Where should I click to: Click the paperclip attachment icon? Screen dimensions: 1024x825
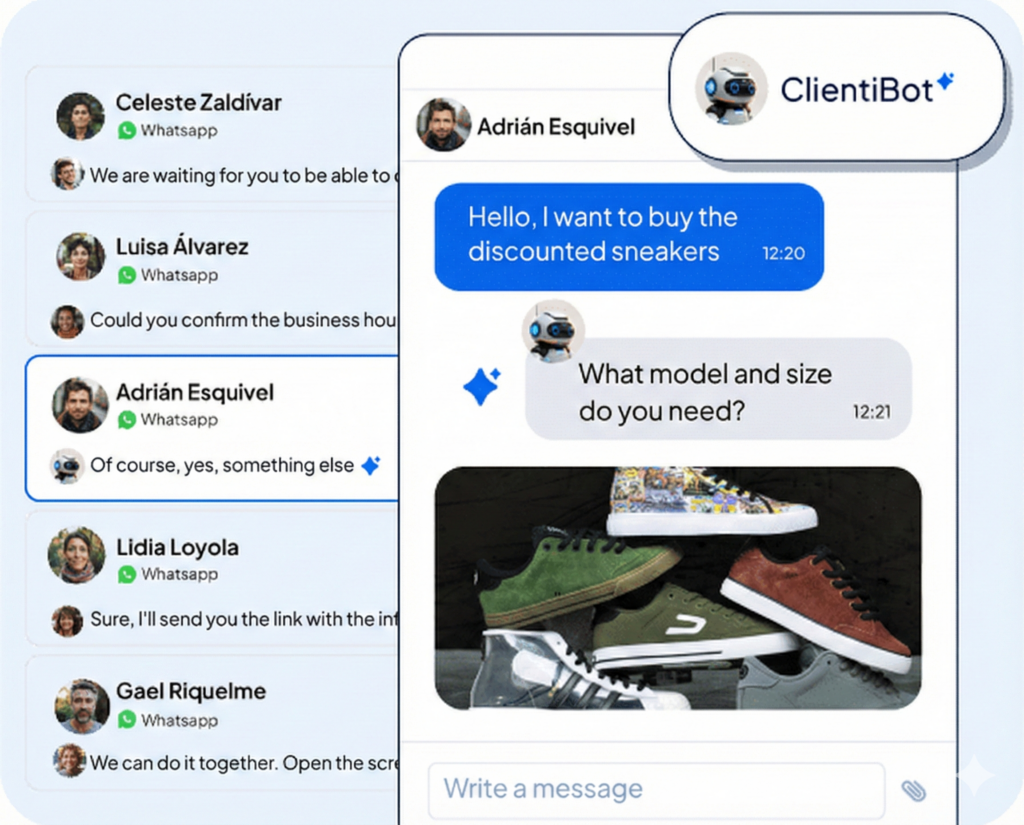(x=914, y=790)
